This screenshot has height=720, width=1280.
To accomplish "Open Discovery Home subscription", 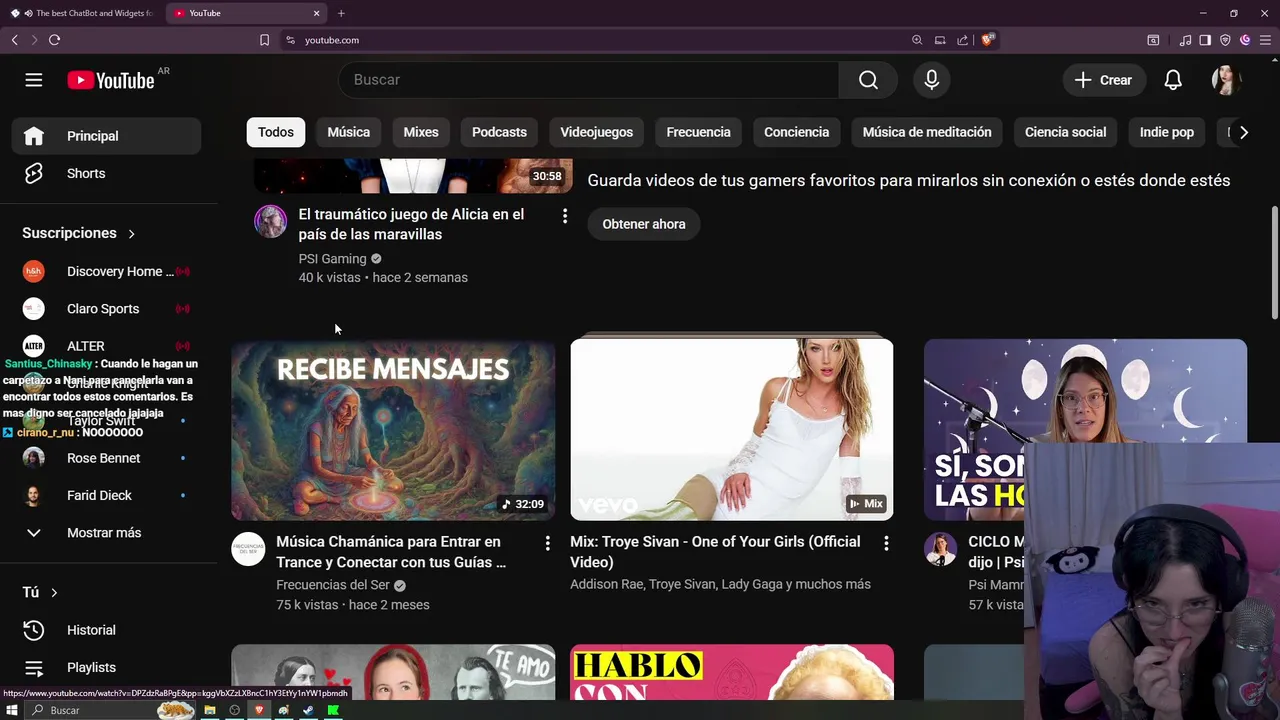I will 107,272.
